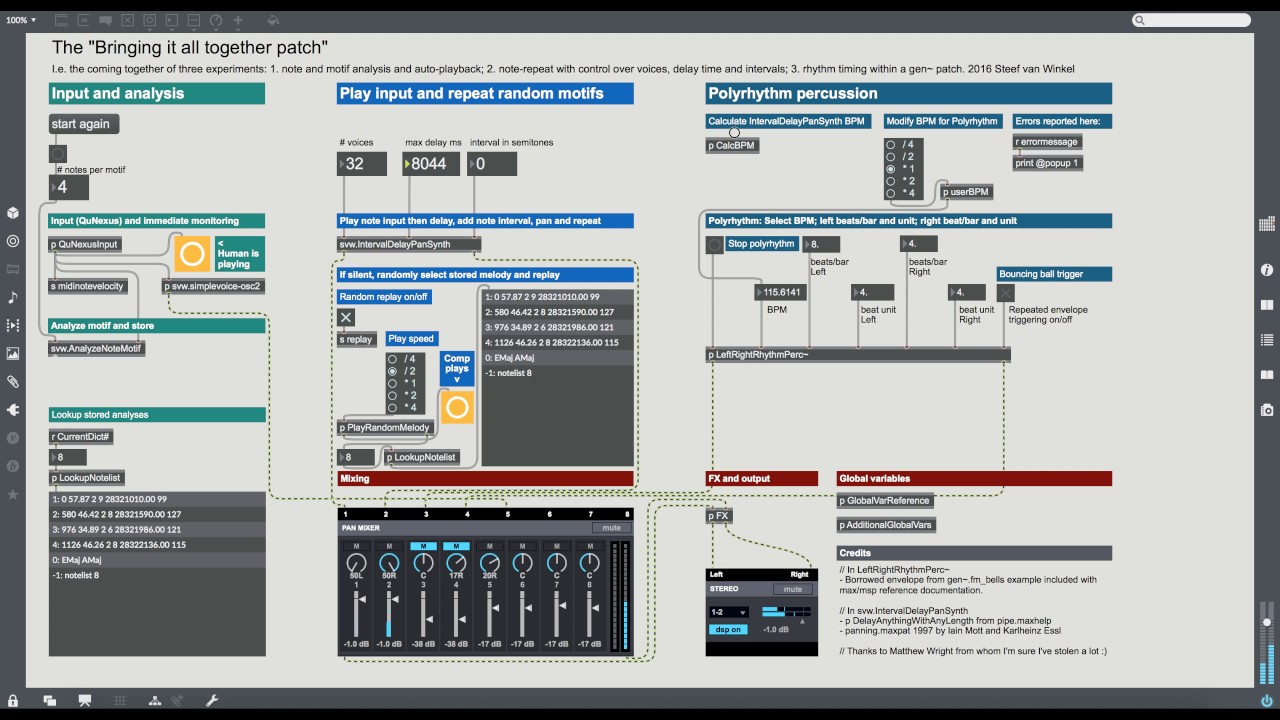Click the start again message button

click(84, 124)
